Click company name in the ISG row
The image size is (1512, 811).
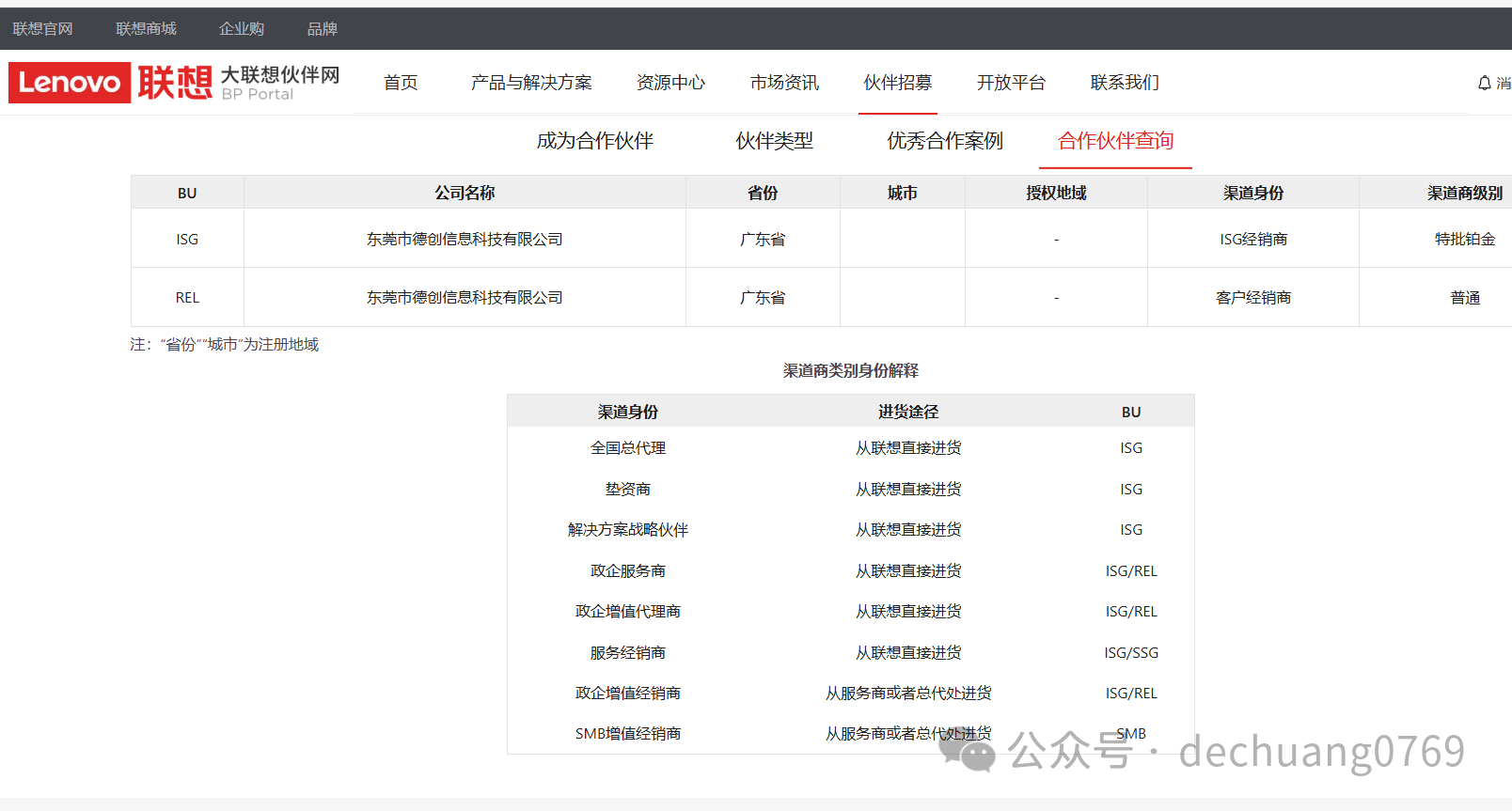pos(465,240)
